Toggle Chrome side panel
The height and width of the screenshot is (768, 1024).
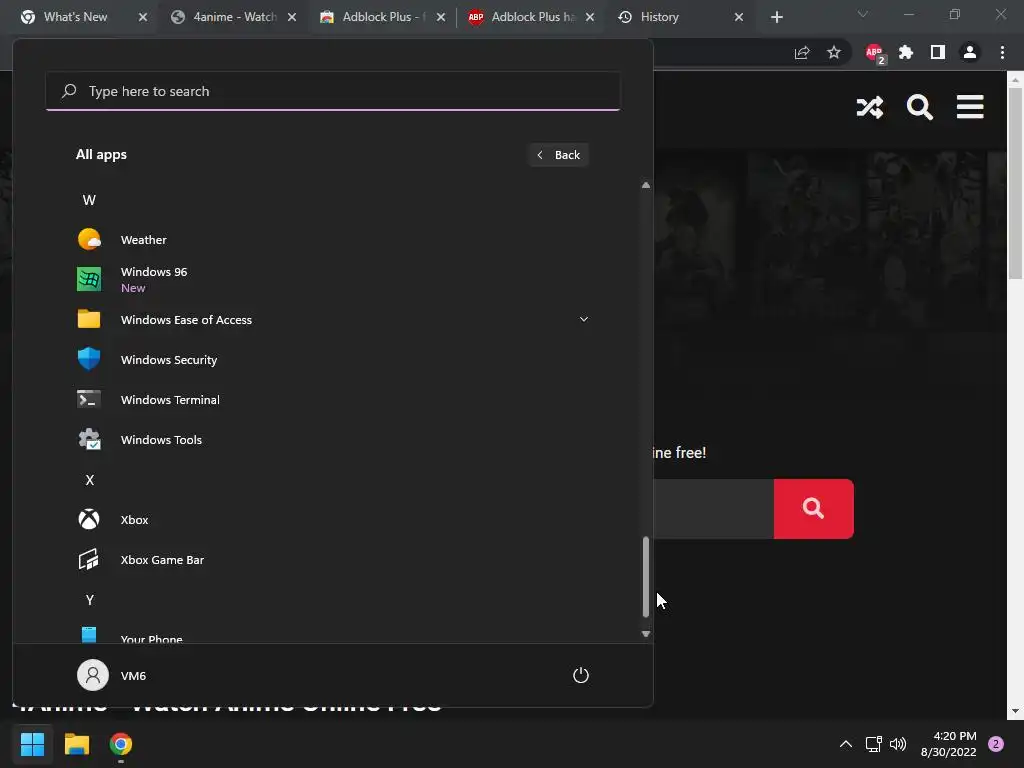click(x=938, y=52)
